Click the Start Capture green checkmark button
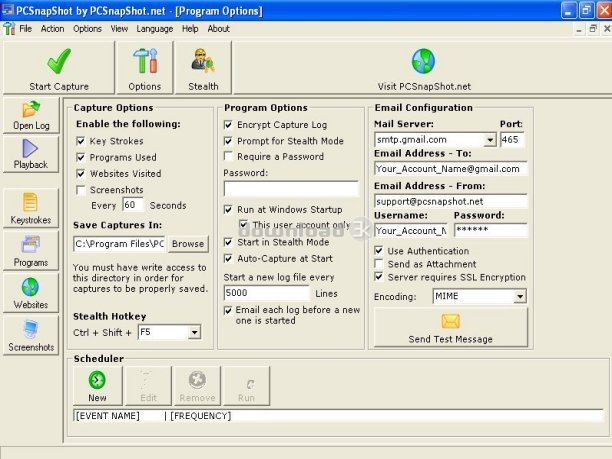Image resolution: width=612 pixels, height=459 pixels. (59, 68)
